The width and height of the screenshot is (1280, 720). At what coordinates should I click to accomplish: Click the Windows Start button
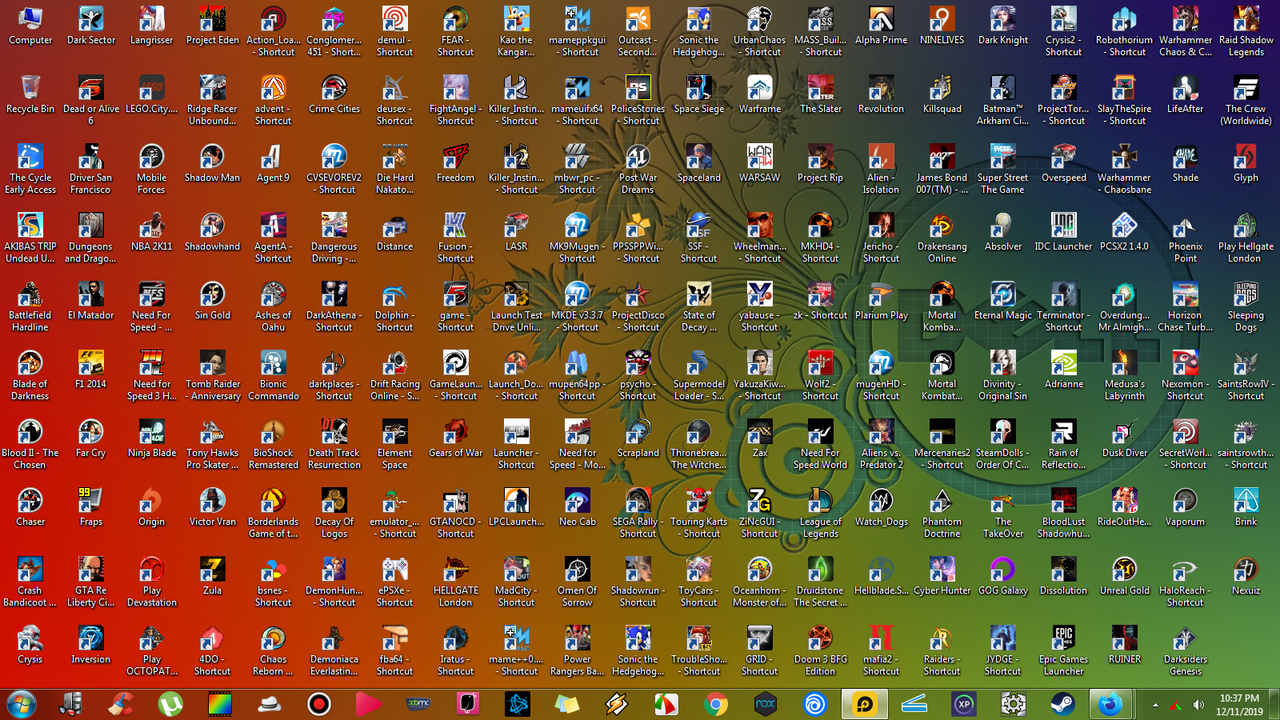[20, 704]
